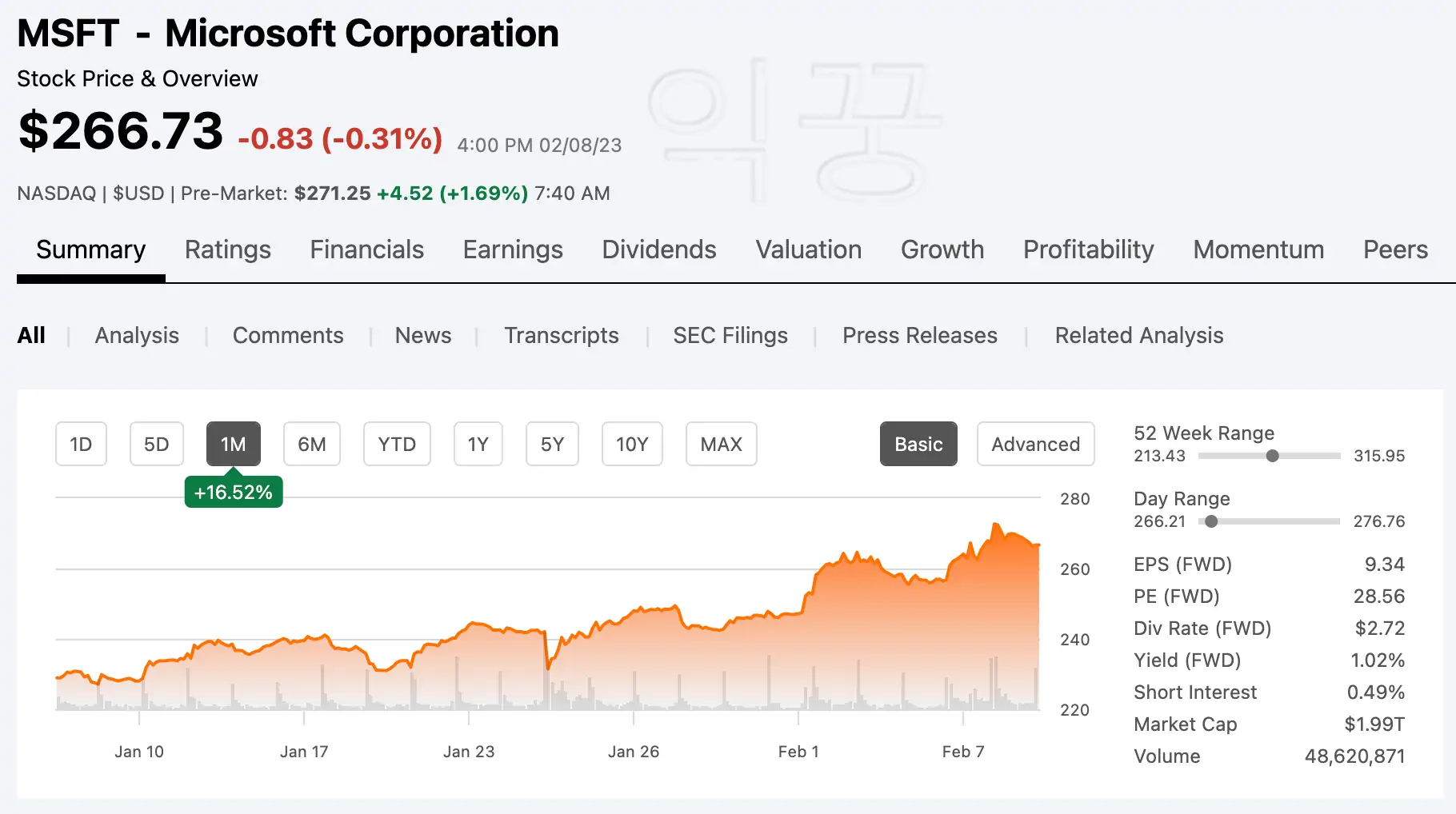The width and height of the screenshot is (1456, 814).
Task: Show the MAX chart range
Action: click(721, 444)
